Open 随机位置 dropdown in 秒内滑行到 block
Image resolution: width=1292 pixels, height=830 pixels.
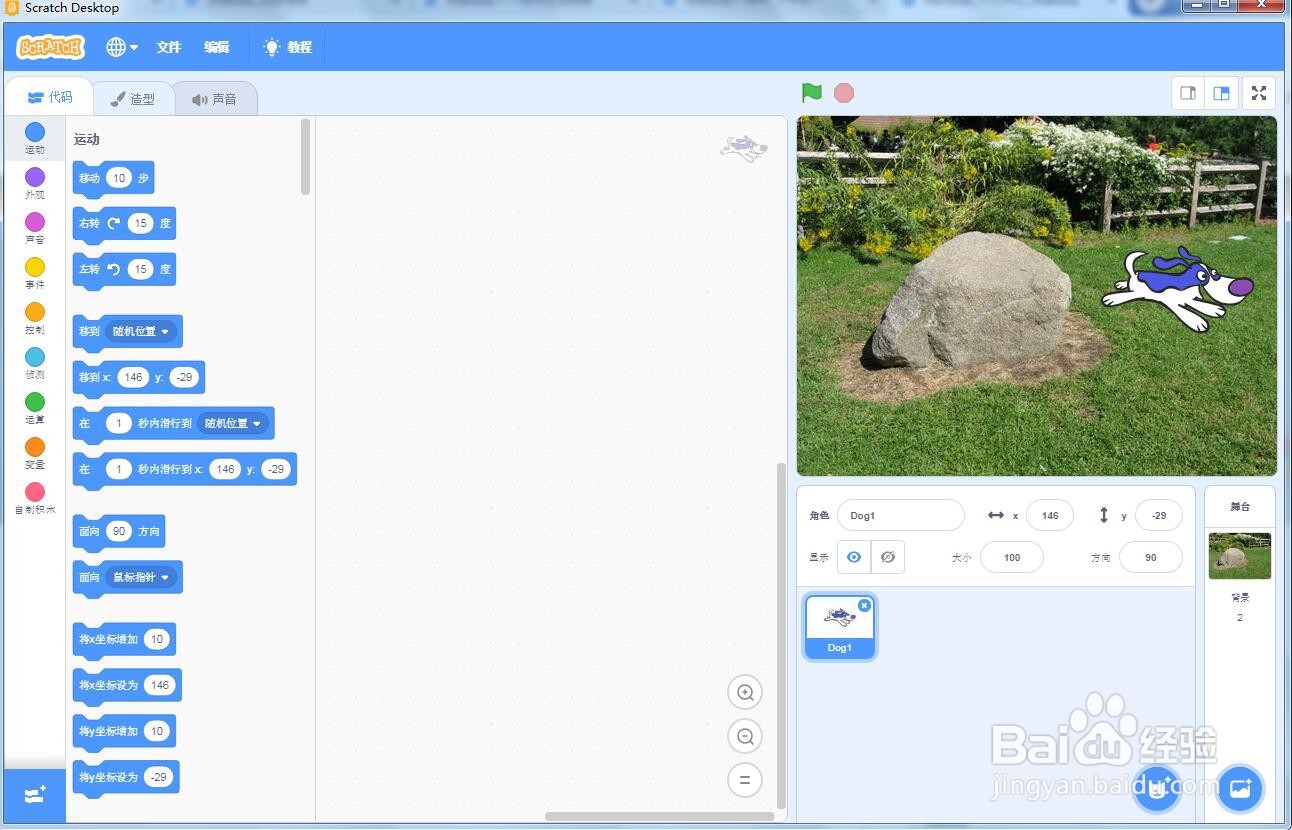(233, 423)
